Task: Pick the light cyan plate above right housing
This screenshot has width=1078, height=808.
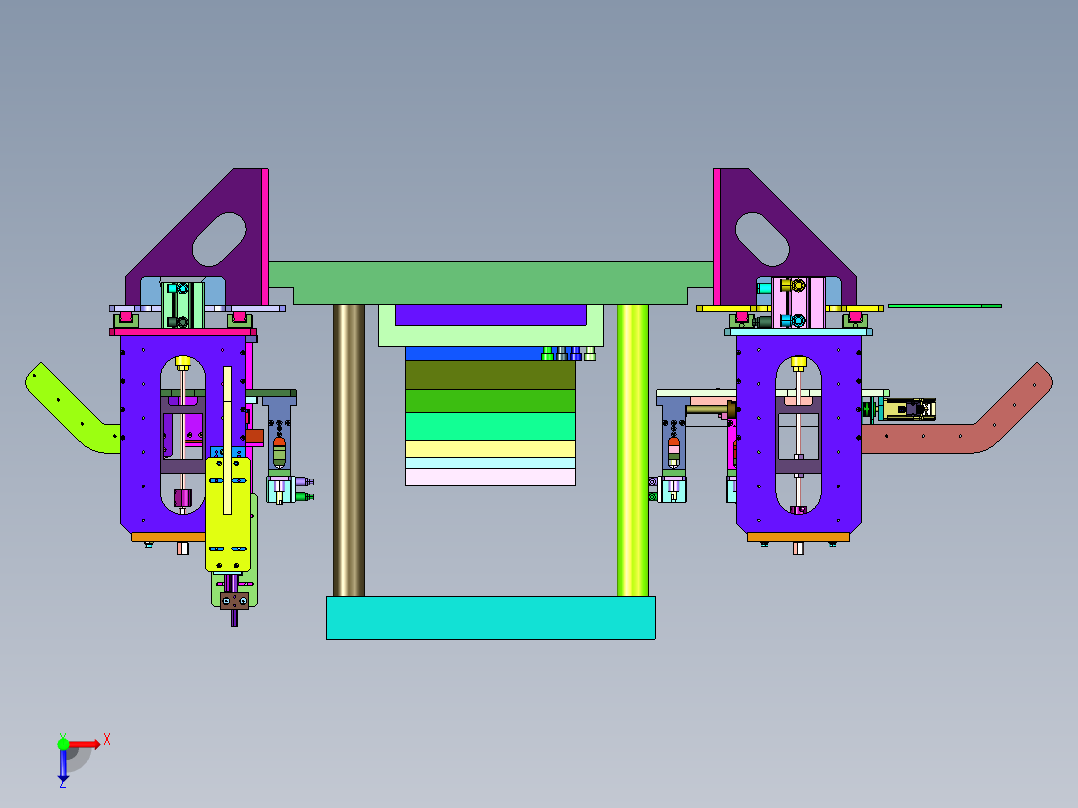Action: pos(798,332)
